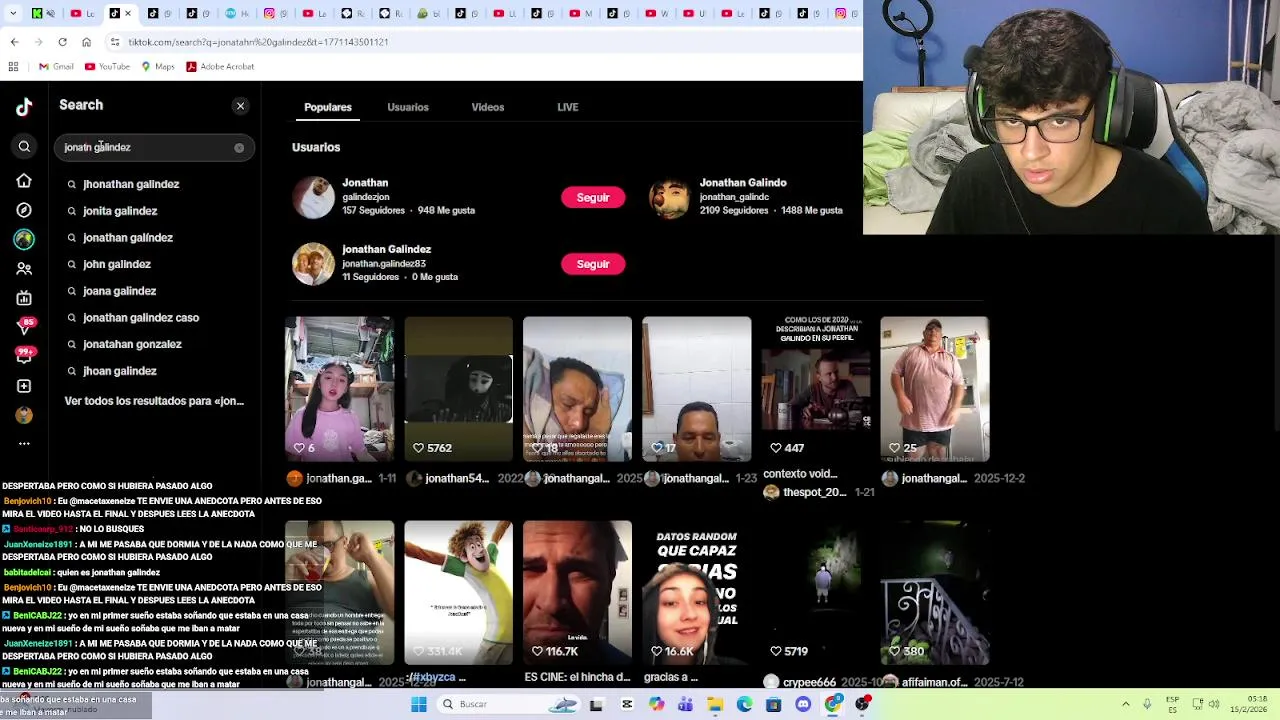
Task: Show hidden system tray icons chevron
Action: (x=1125, y=704)
